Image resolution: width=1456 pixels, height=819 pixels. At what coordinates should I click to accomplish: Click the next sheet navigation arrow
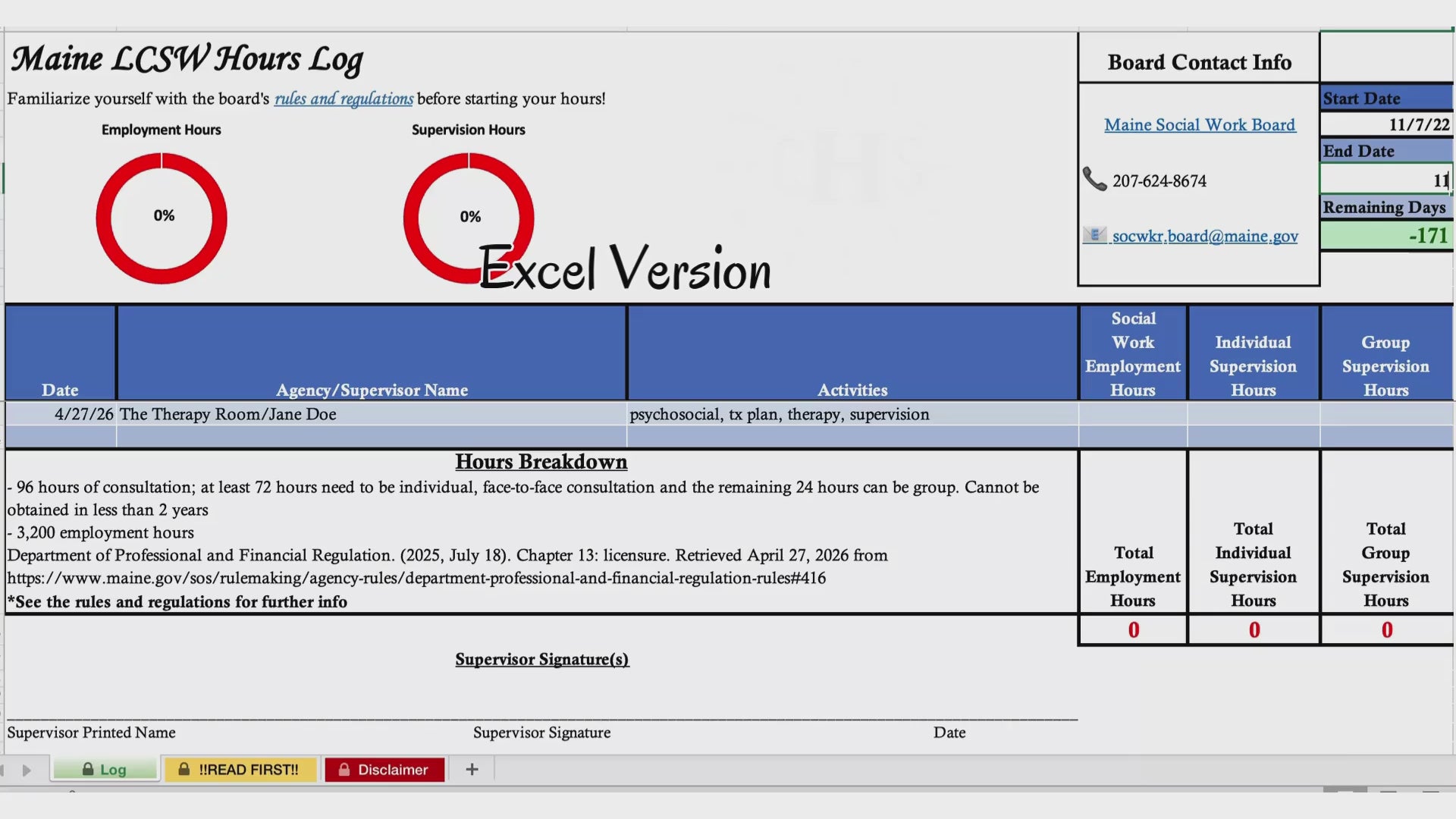point(27,770)
